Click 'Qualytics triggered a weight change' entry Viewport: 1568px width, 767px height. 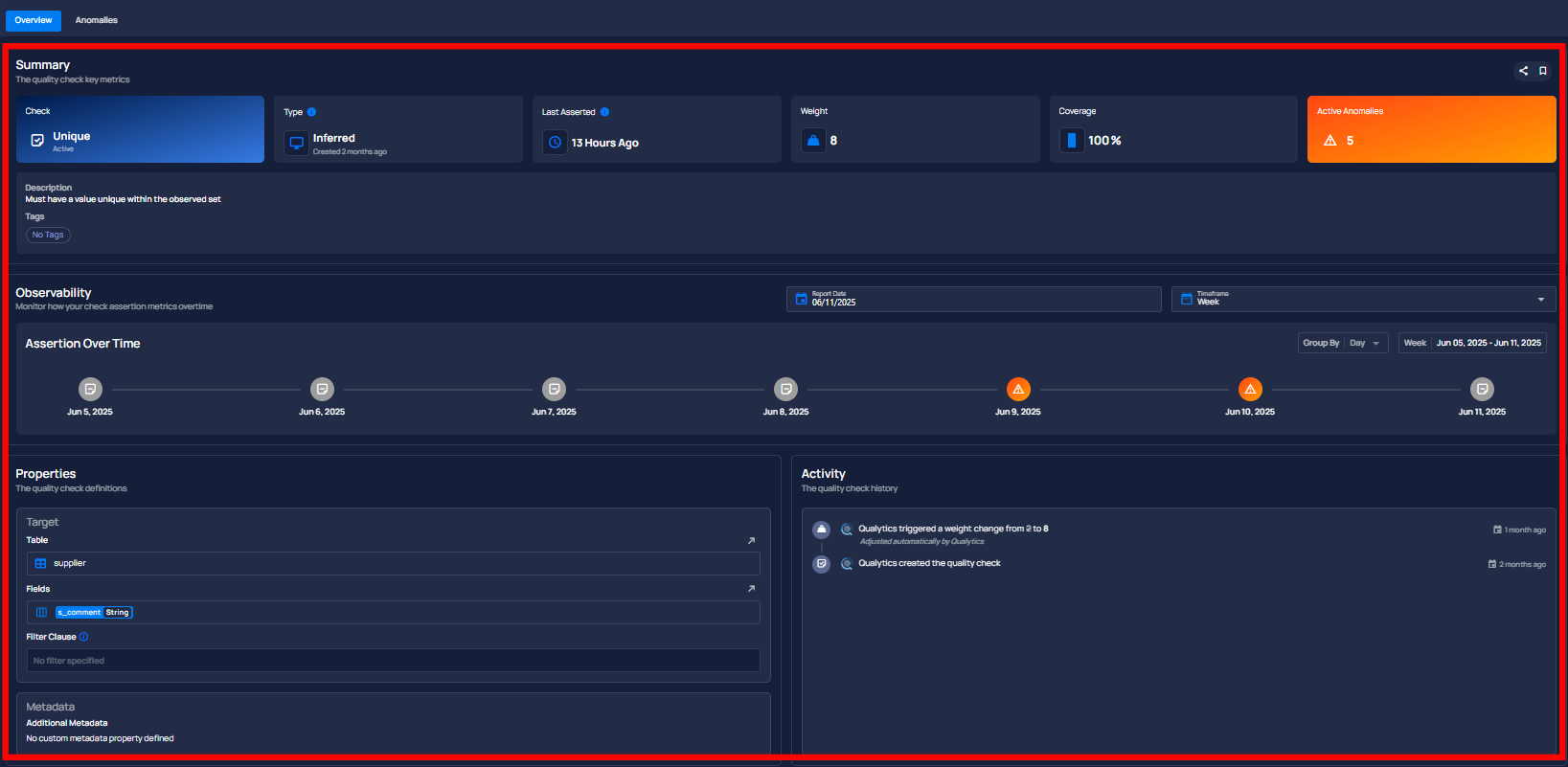pos(953,529)
